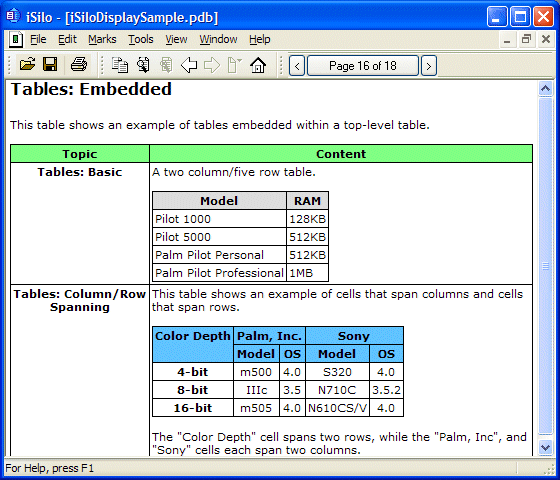Viewport: 560px width, 480px height.
Task: Open the File menu
Action: [x=38, y=39]
